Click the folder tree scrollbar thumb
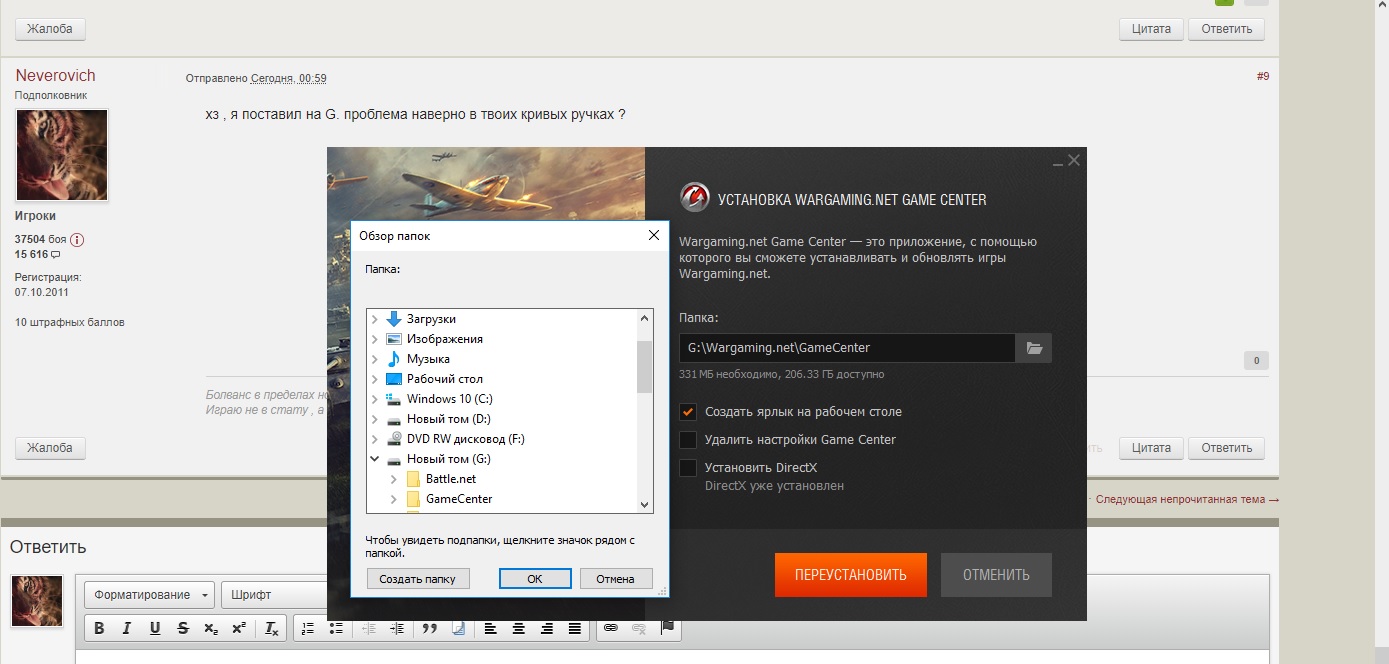1389x664 pixels. point(644,366)
